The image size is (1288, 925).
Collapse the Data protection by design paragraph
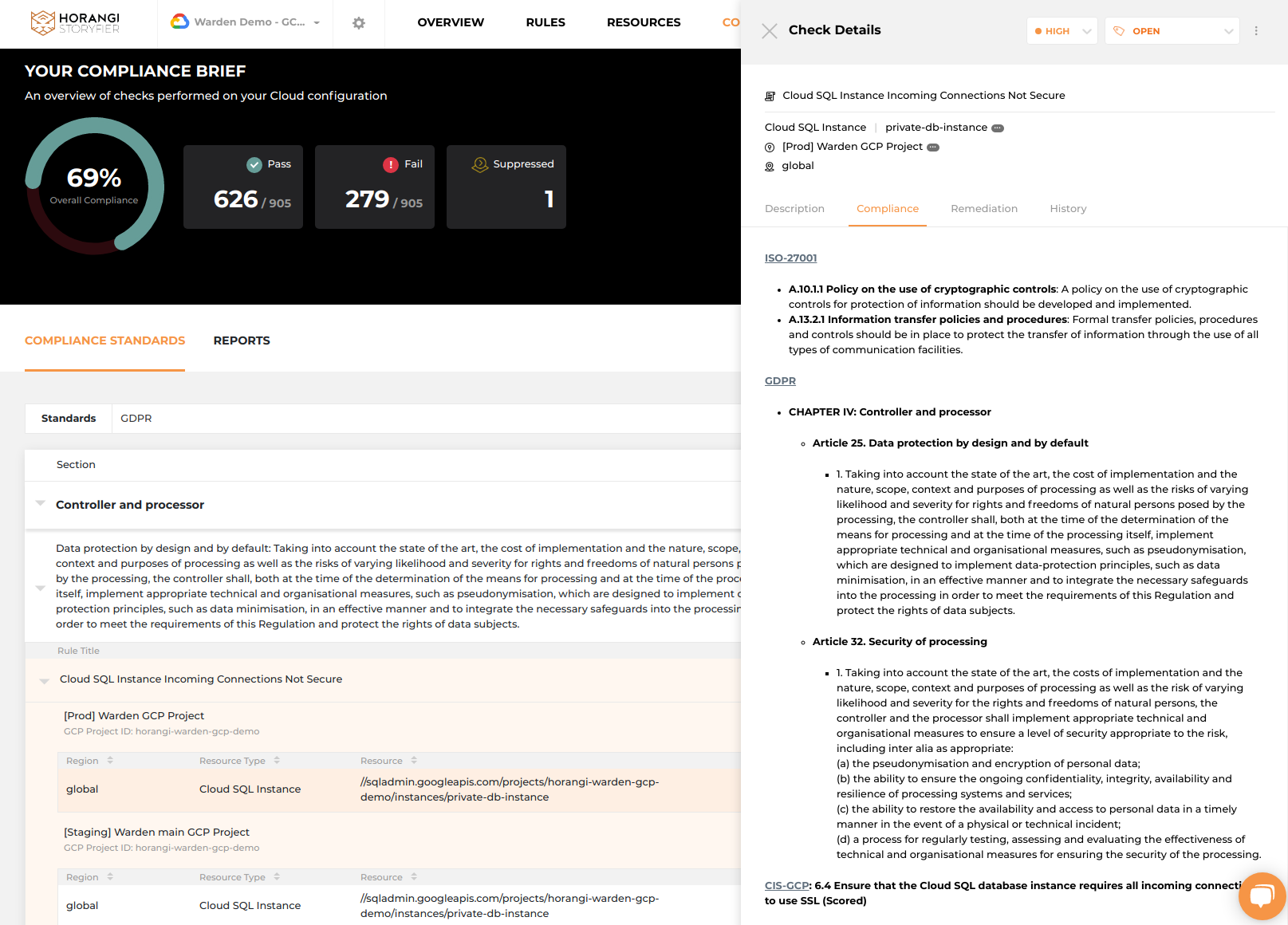41,588
